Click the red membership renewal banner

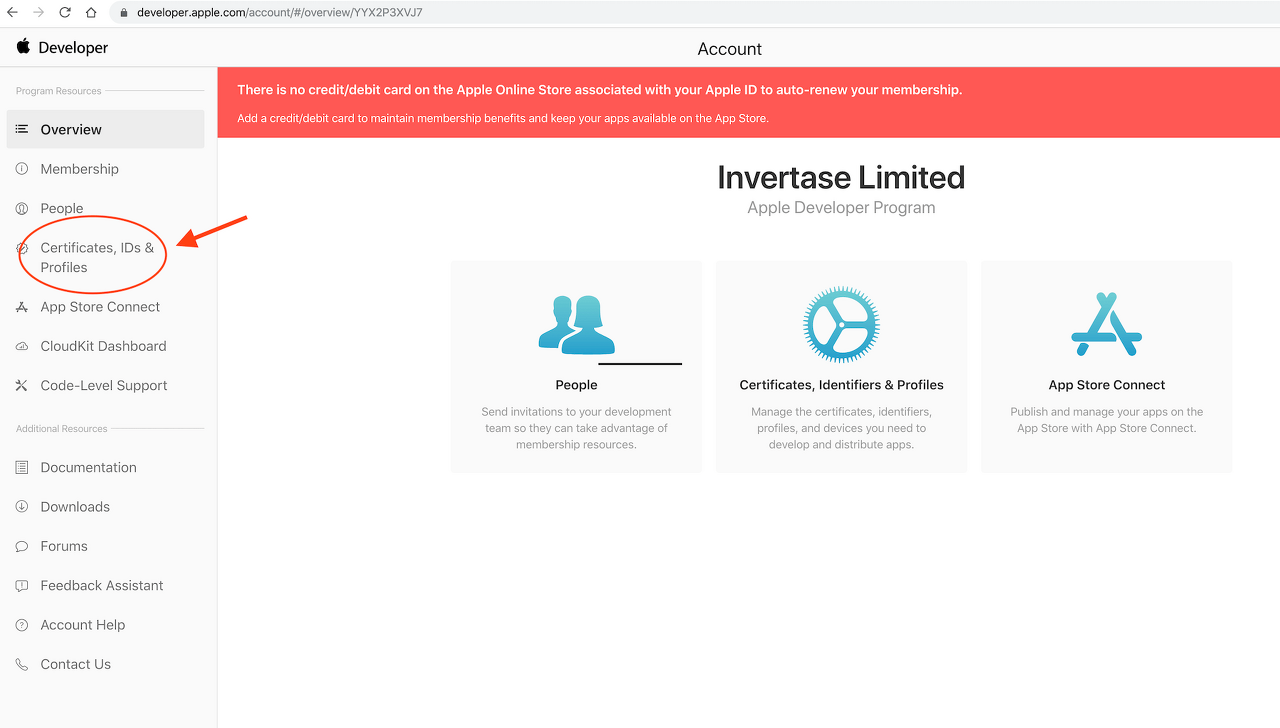pos(748,103)
